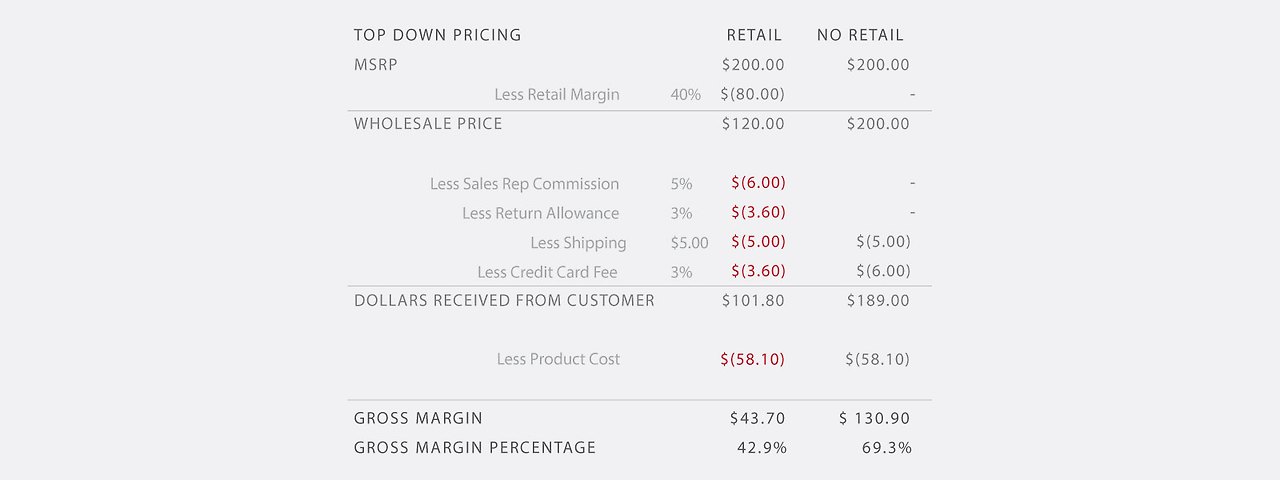This screenshot has width=1280, height=480.
Task: Select the RETAIL column header
Action: click(x=754, y=35)
